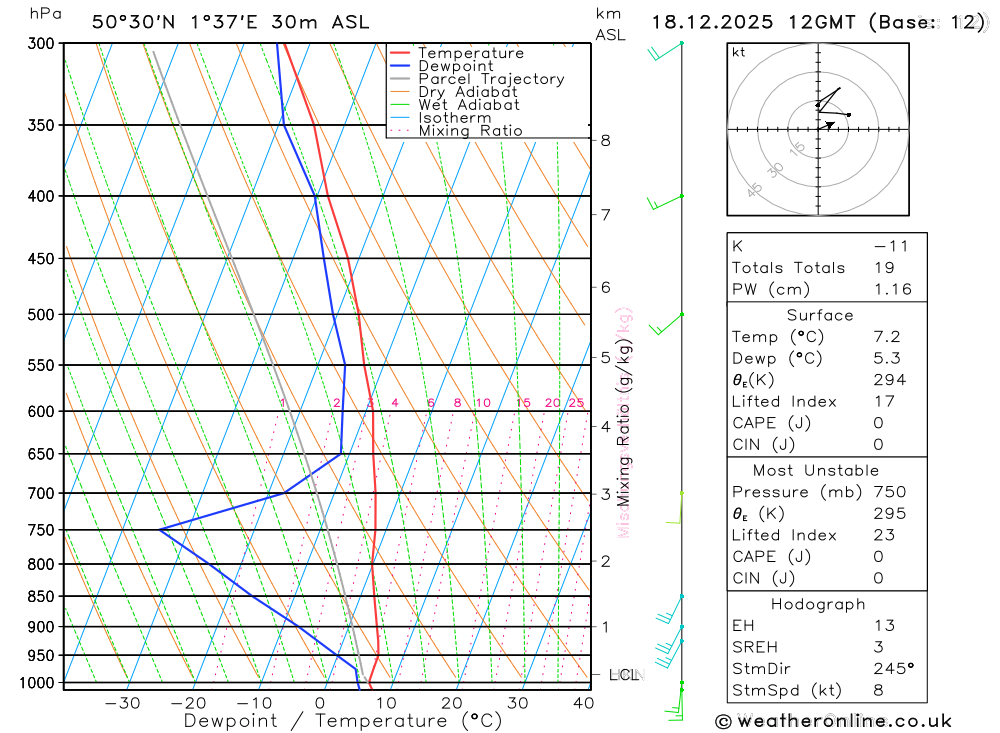Click the wind barb at 300 hPa
Screen dimensions: 1000x733
[x=666, y=51]
